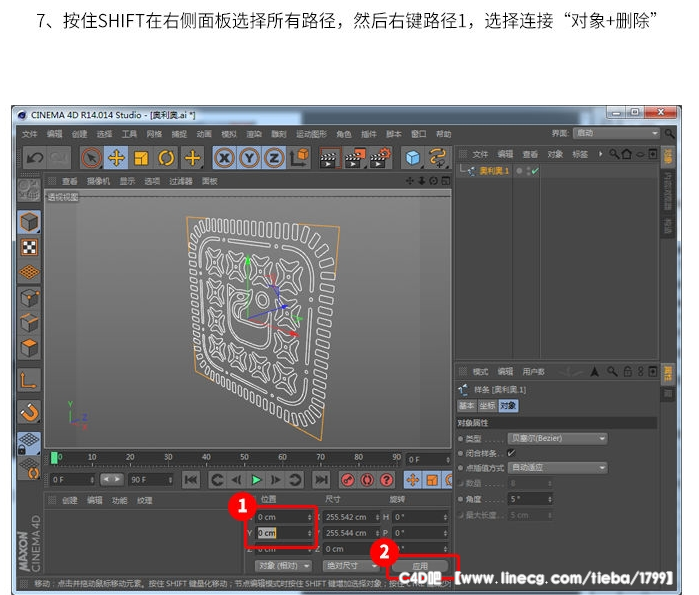Open the 帮助 menu
The width and height of the screenshot is (699, 595).
[x=444, y=134]
